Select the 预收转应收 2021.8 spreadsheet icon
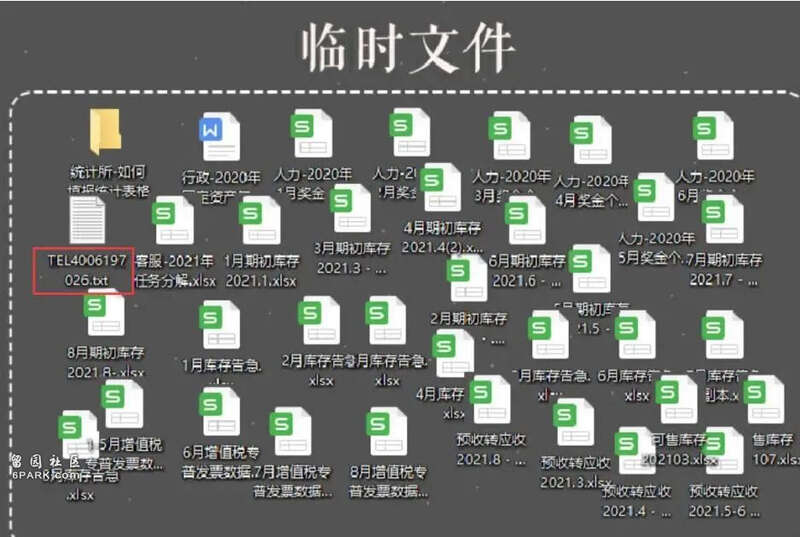 [490, 400]
